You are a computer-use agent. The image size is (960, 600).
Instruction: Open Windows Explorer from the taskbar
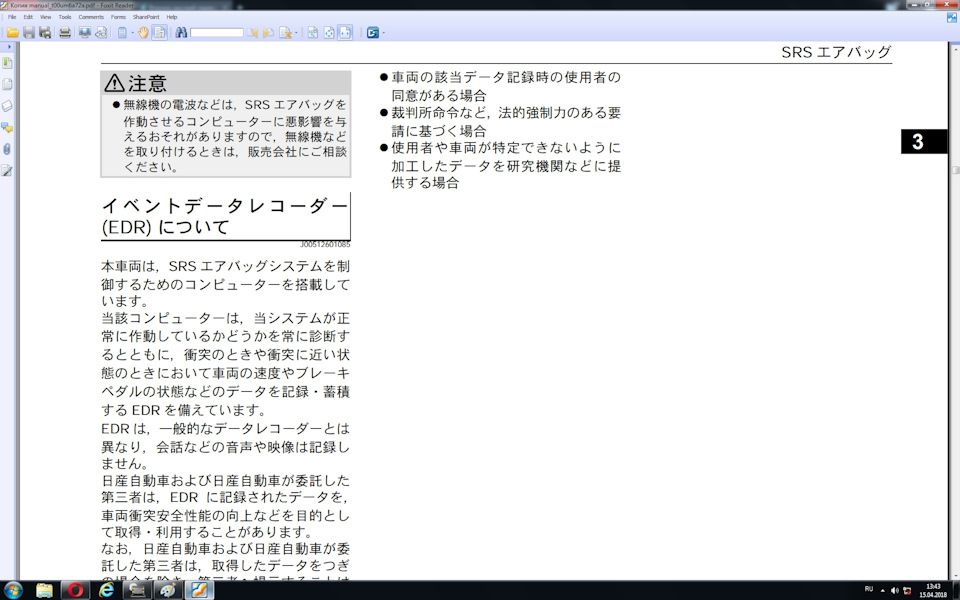point(44,590)
